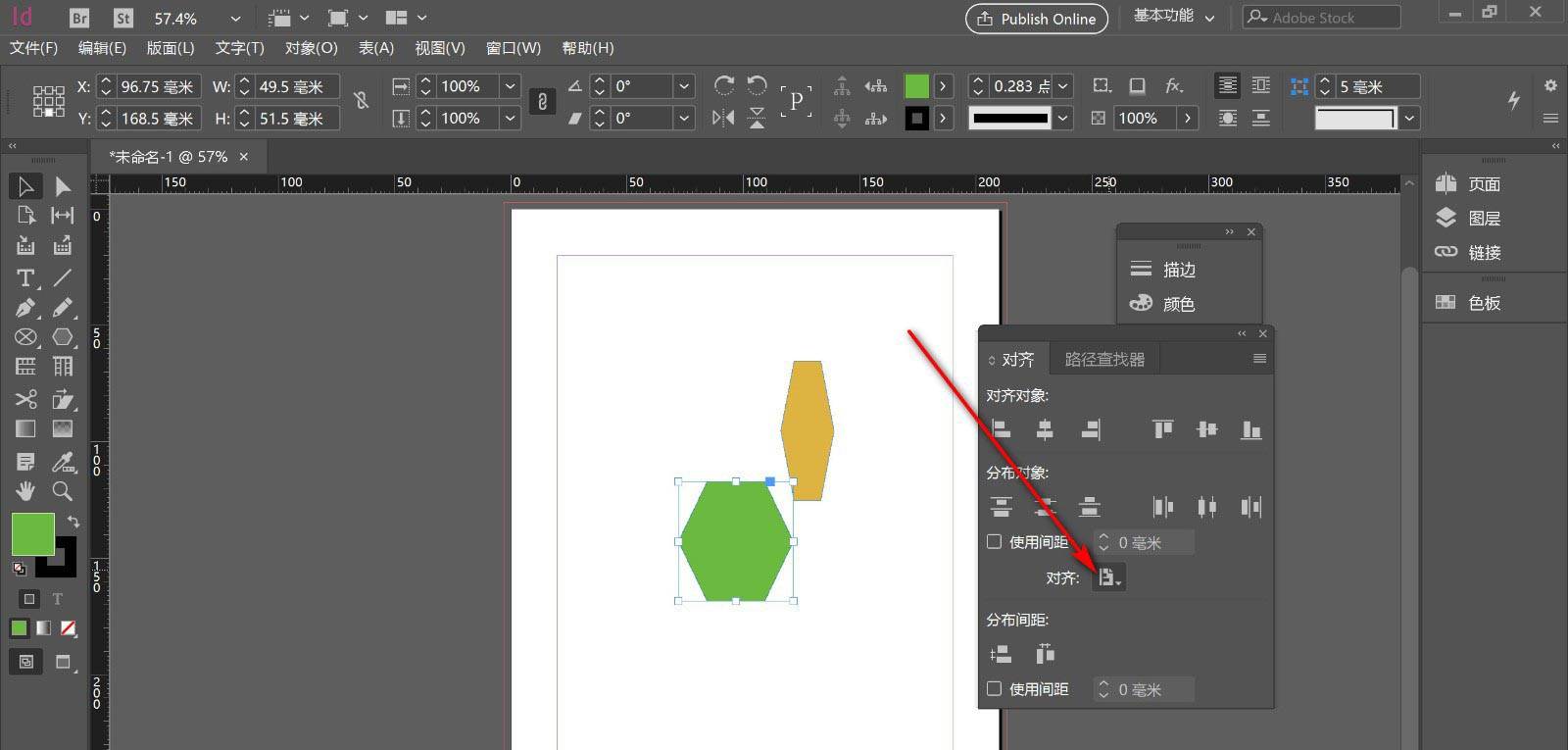This screenshot has height=750, width=1568.
Task: Enable Use Spacing under Distribute Spacing
Action: (995, 689)
